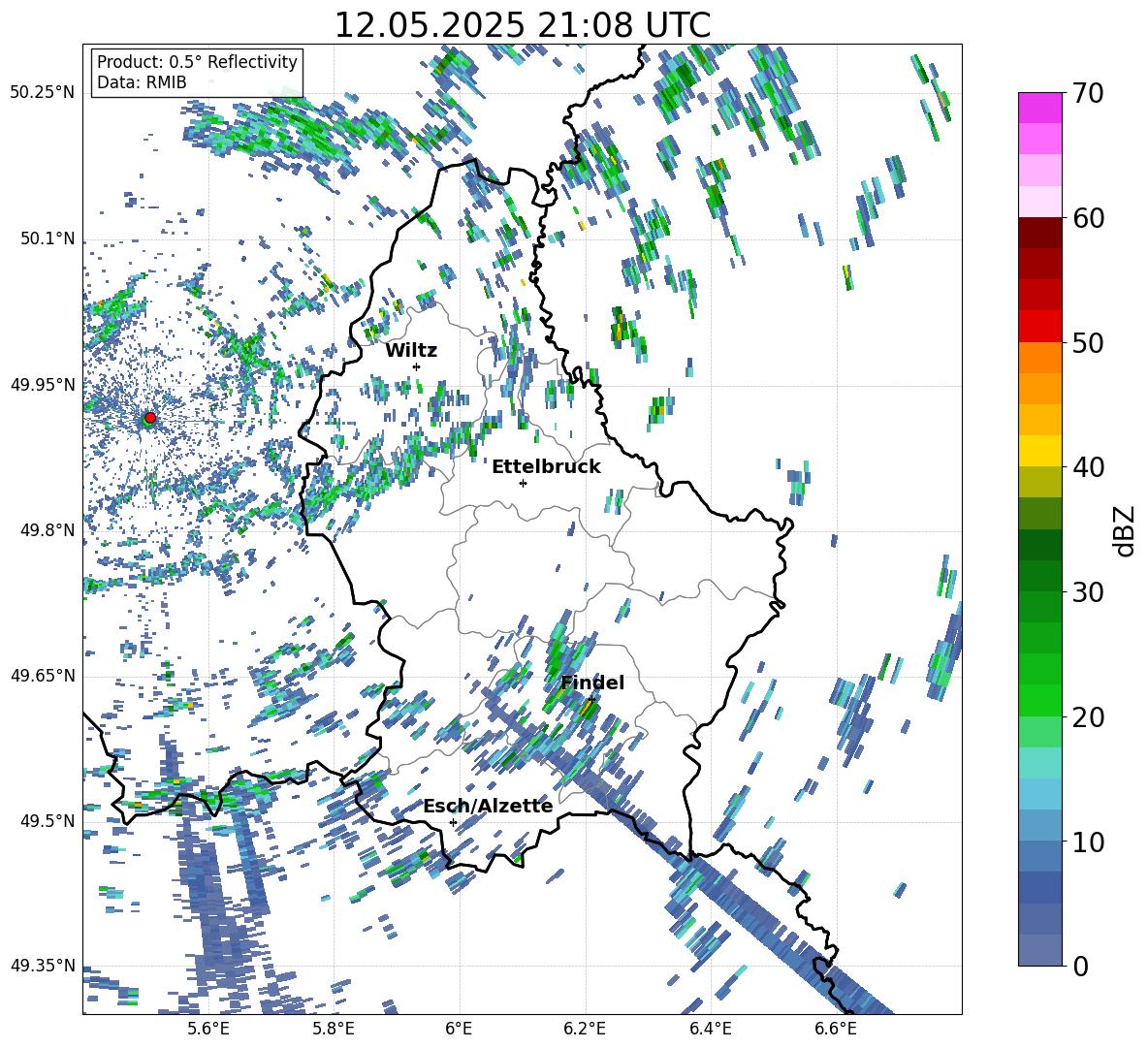Click the Findel station label
1148x1048 pixels.
pos(592,683)
